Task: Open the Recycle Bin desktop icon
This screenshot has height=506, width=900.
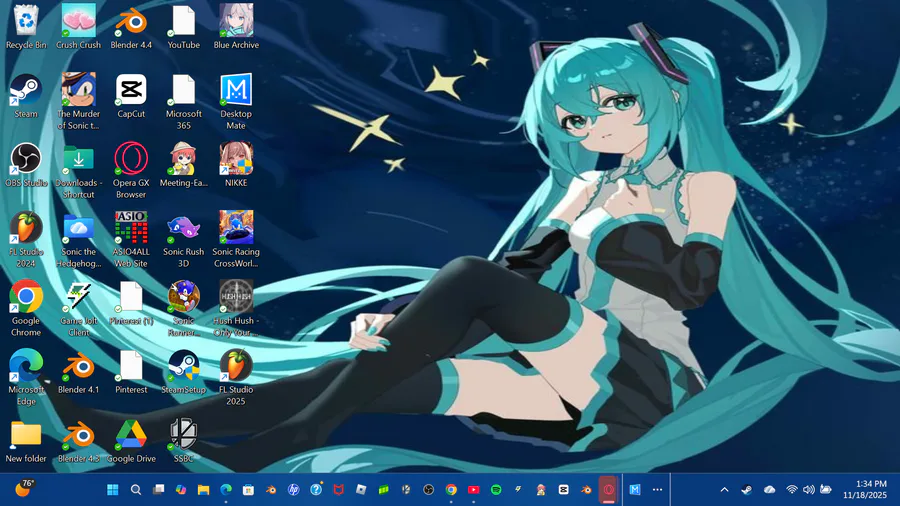Action: point(26,27)
